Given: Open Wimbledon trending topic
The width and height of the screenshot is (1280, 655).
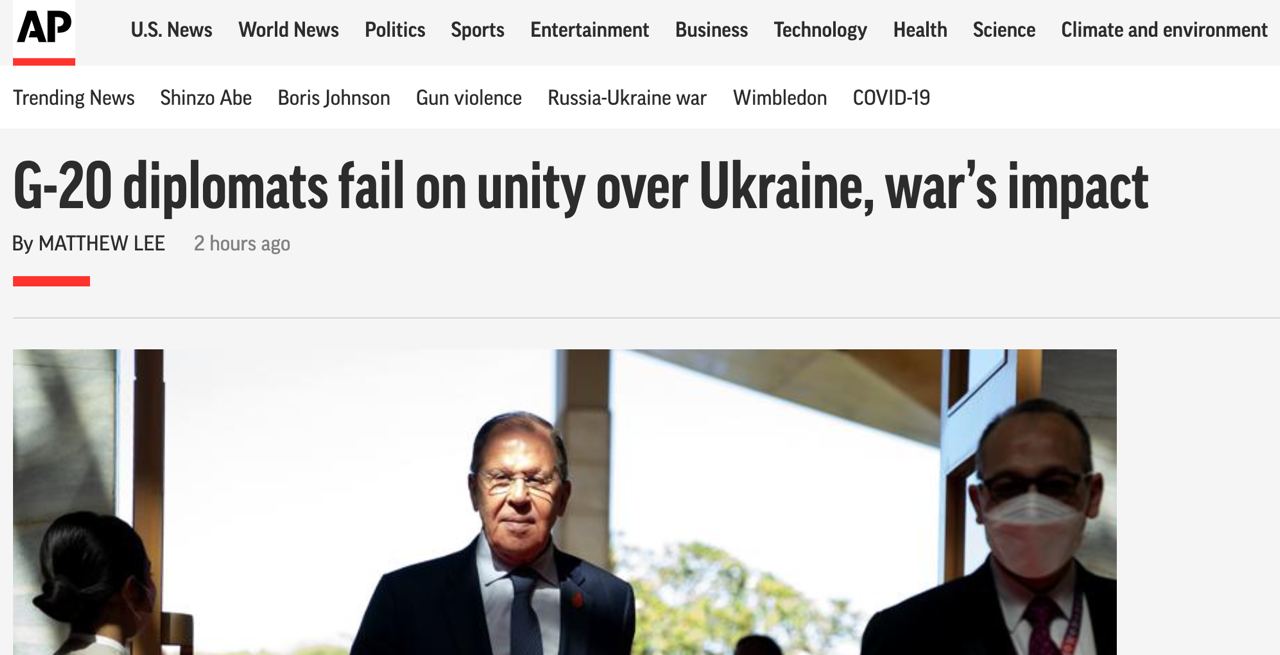Looking at the screenshot, I should click(780, 98).
